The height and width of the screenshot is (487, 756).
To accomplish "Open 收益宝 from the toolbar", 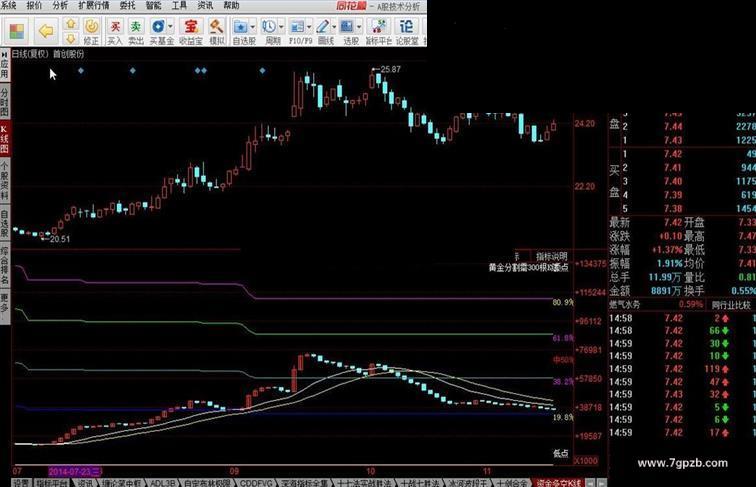I will click(x=191, y=31).
